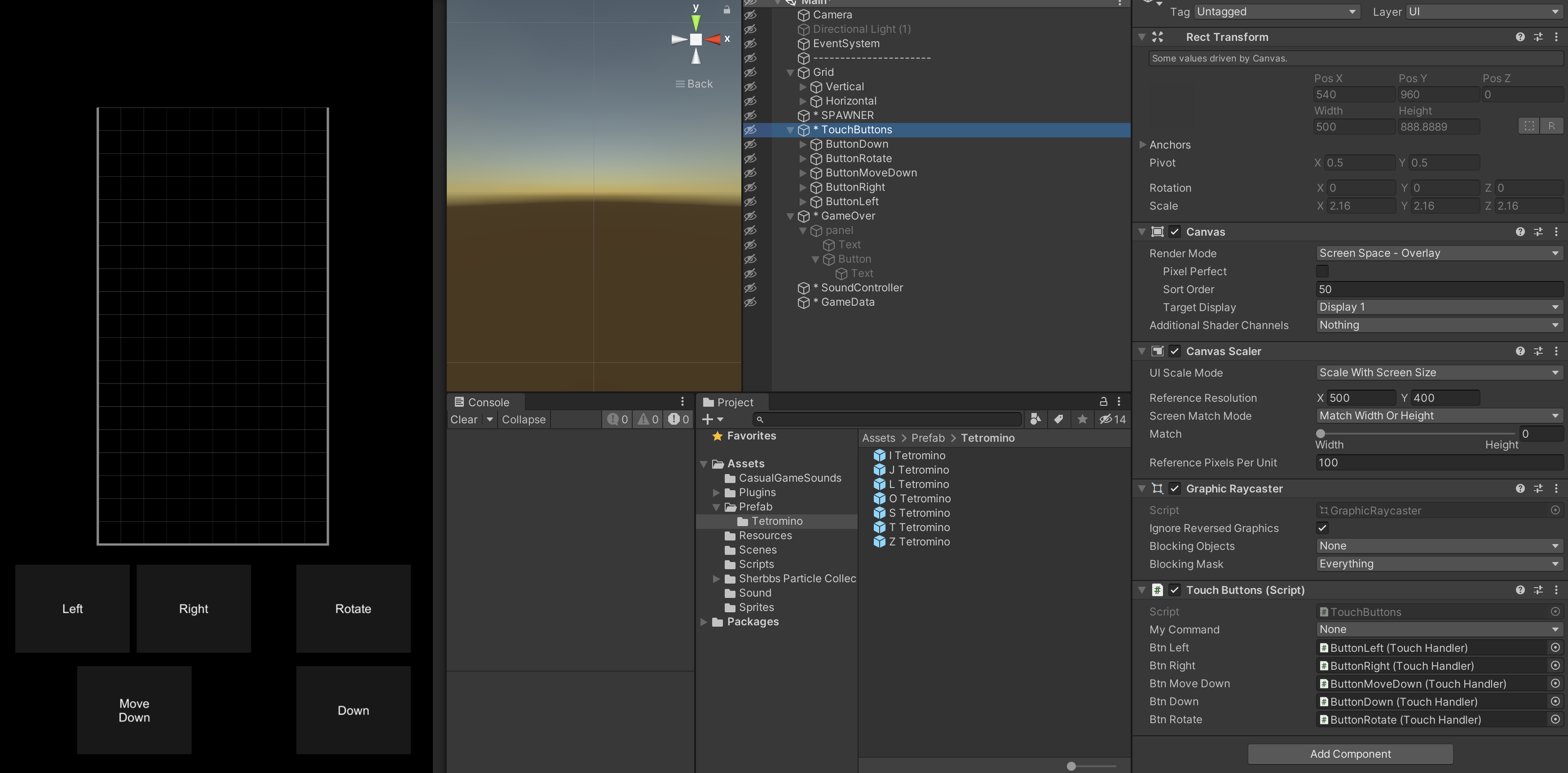Click the favorites star filter icon
1568x773 pixels.
click(1082, 419)
